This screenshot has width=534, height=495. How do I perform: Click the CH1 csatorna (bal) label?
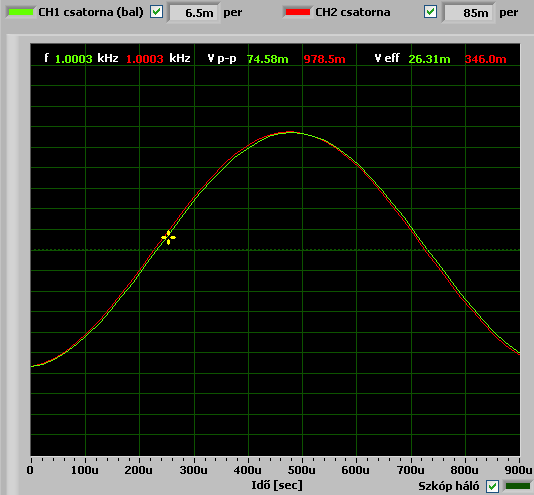91,12
